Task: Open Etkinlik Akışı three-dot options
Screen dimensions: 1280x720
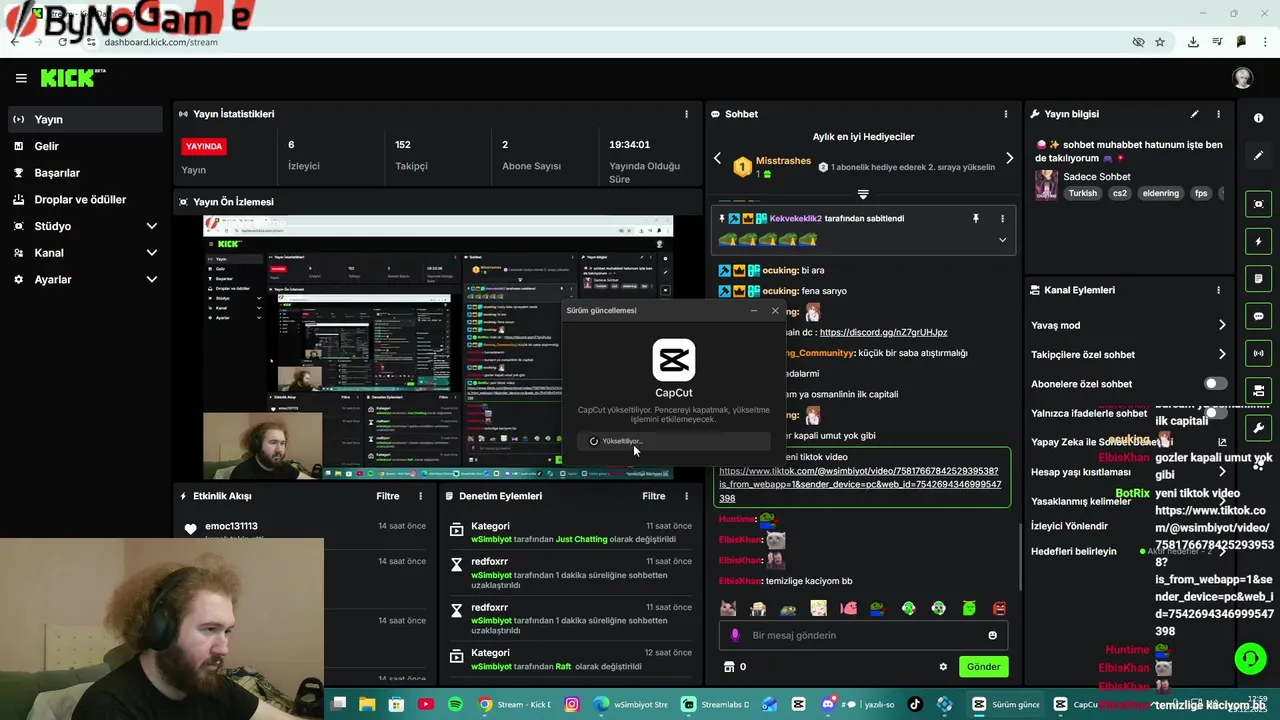Action: [420, 496]
